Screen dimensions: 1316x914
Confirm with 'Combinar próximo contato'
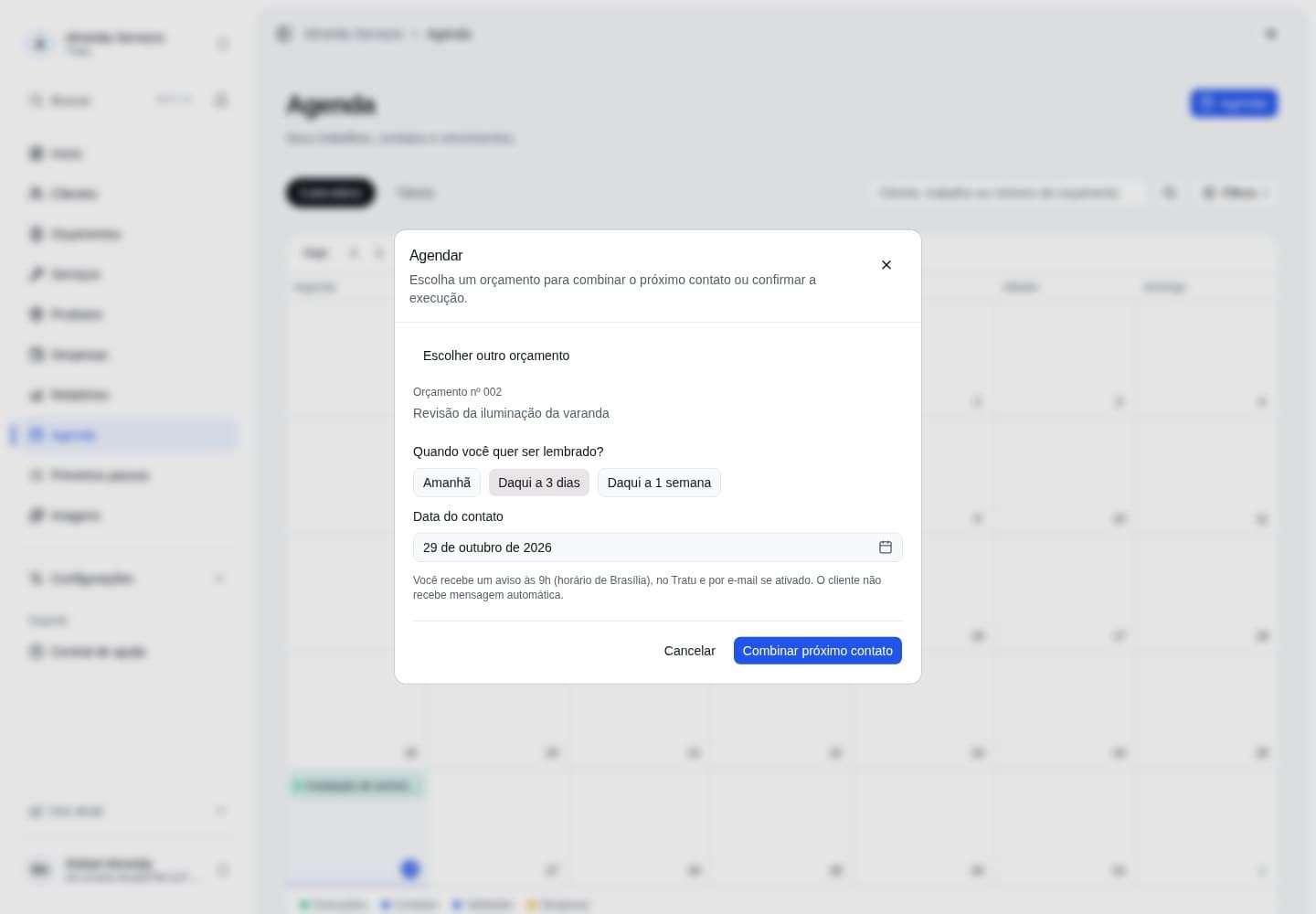[x=817, y=651]
